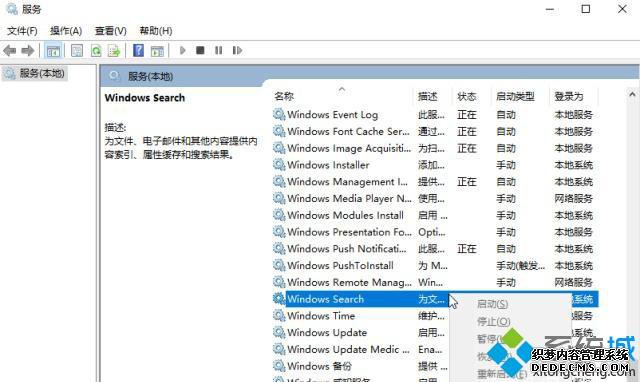Select the Windows Remote Manag... service name
Screen dimensions: 640x382
pyautogui.click(x=349, y=282)
